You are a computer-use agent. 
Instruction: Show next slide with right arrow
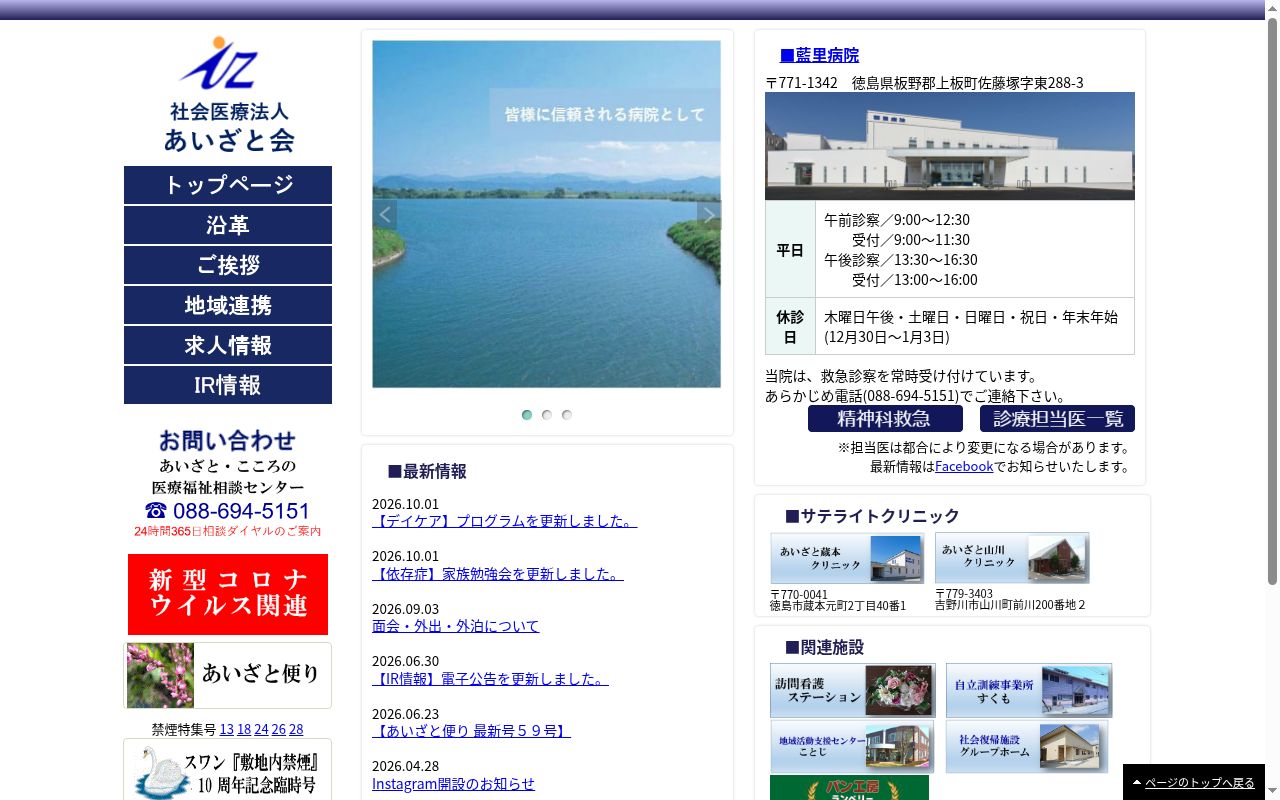(708, 214)
